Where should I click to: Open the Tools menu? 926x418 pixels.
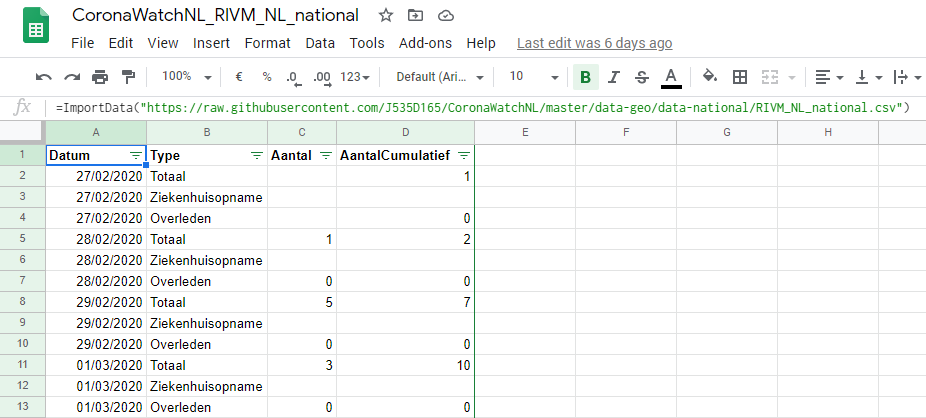(367, 43)
